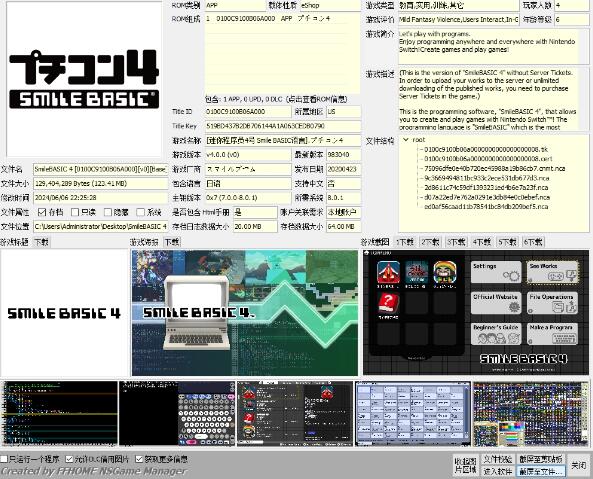Click the 存档数据大小 field showing 64.00 MB

[343, 226]
